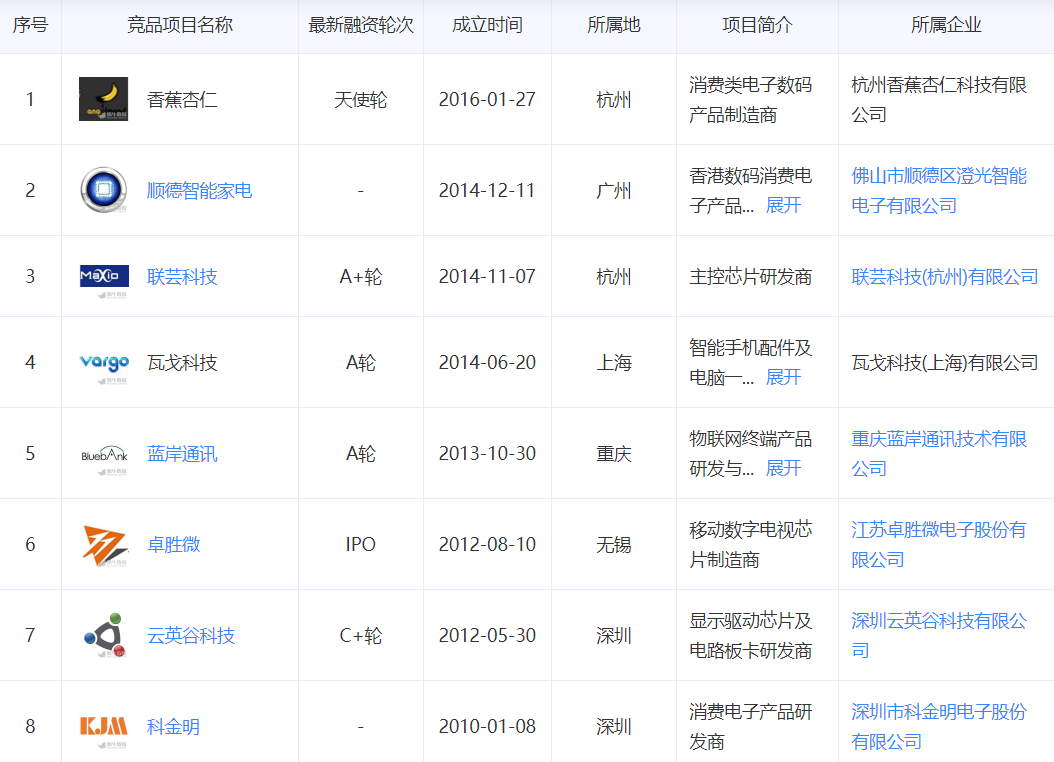This screenshot has height=762, width=1054.
Task: Open 深圳云英谷科技有限公司 company link
Action: coord(939,635)
